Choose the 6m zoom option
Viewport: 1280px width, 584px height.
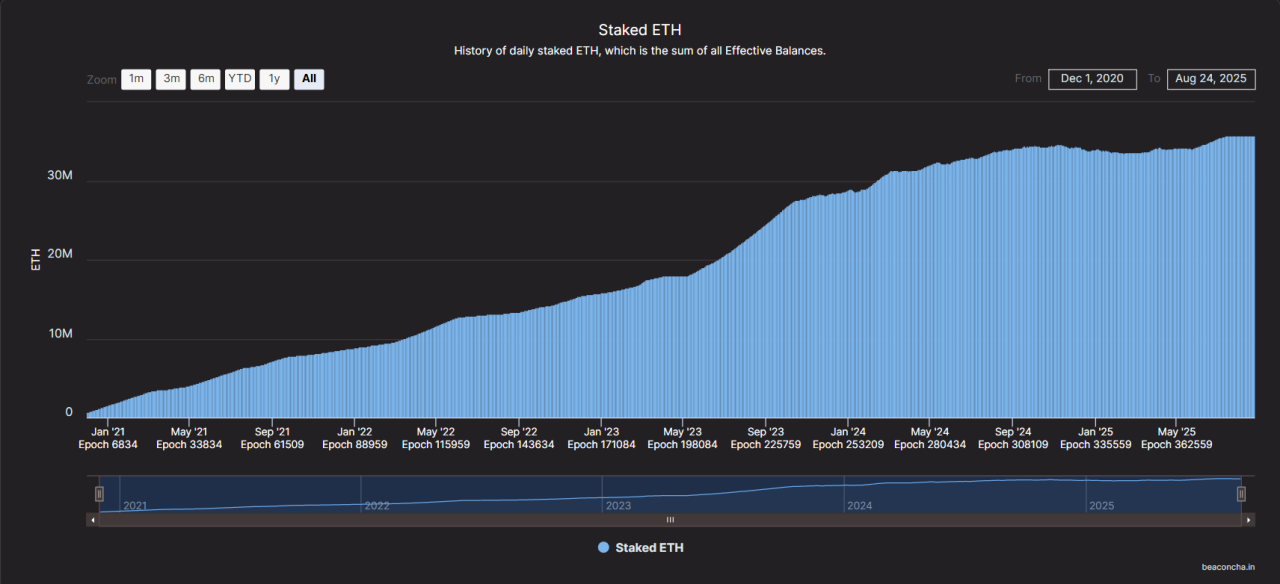click(205, 79)
